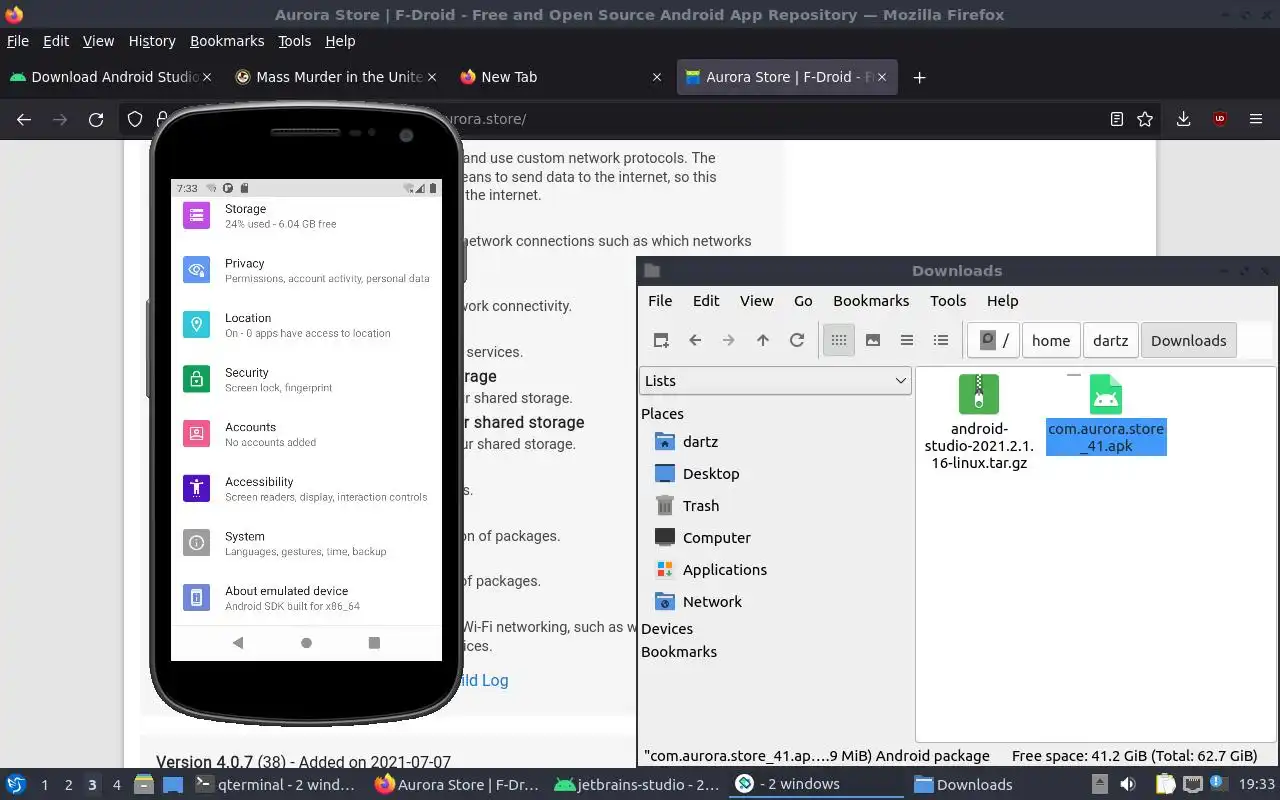
Task: Open System settings on the emulator
Action: point(306,543)
